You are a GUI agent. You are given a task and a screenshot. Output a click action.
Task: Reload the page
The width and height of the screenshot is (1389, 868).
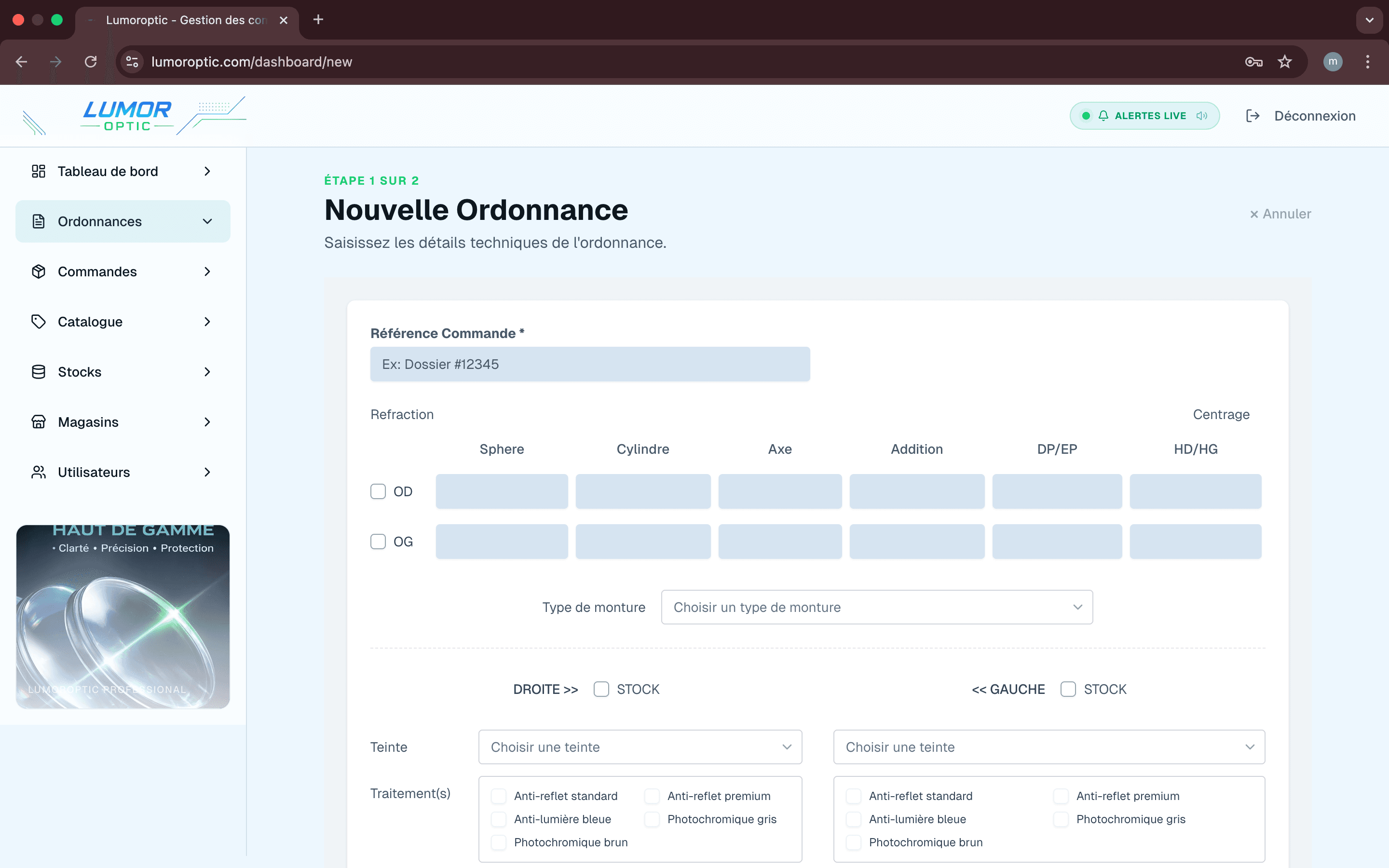(x=91, y=61)
